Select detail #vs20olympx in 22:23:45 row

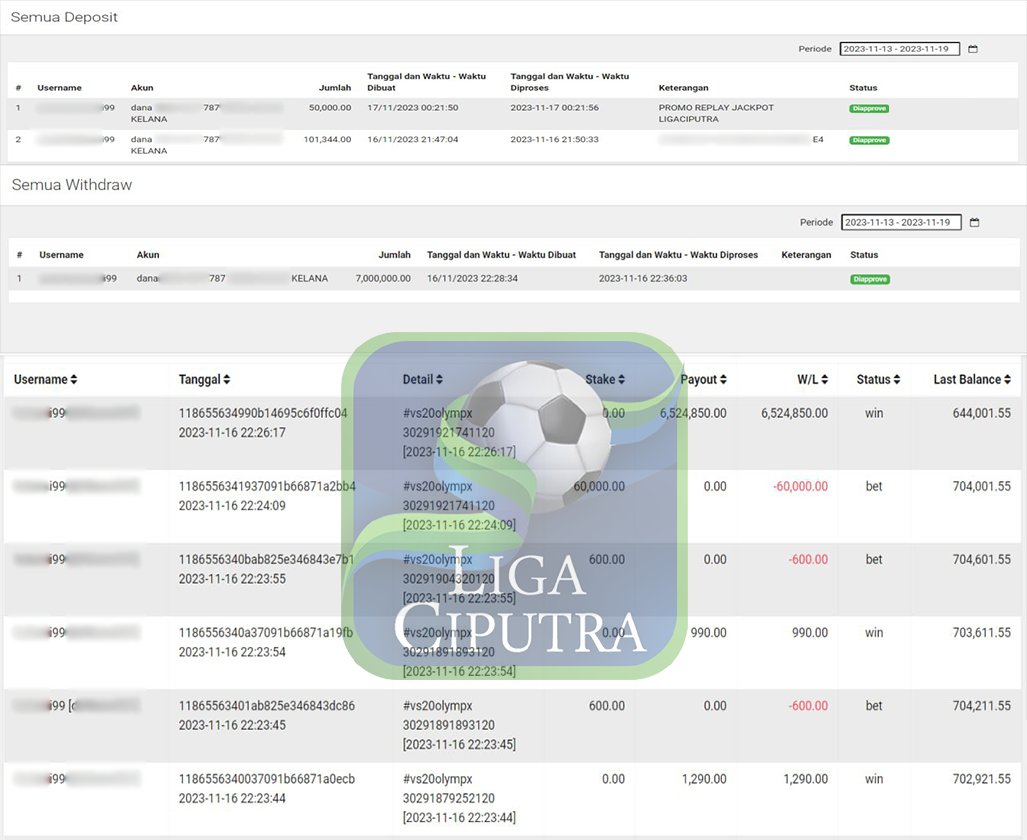tap(438, 706)
